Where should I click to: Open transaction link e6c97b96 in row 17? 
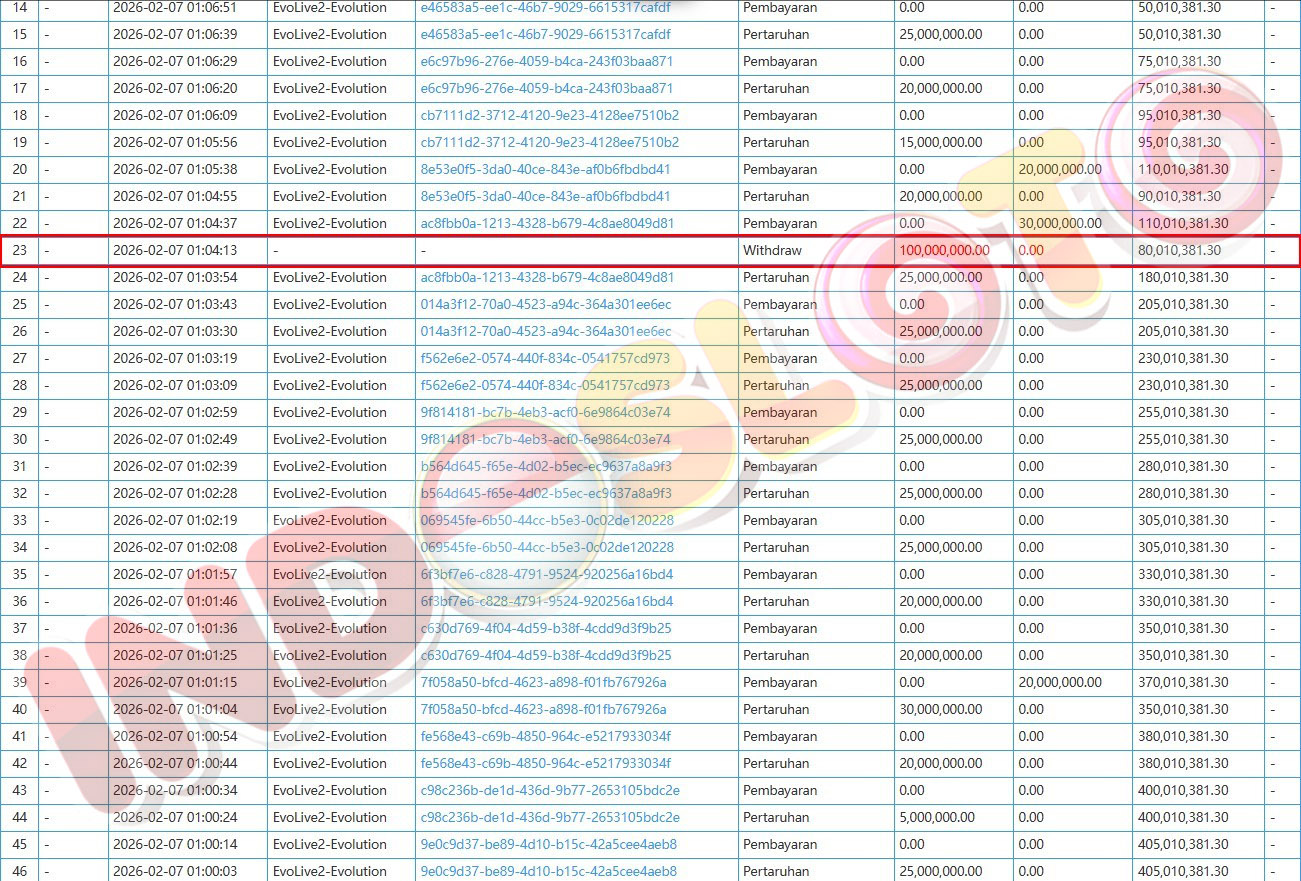coord(546,88)
